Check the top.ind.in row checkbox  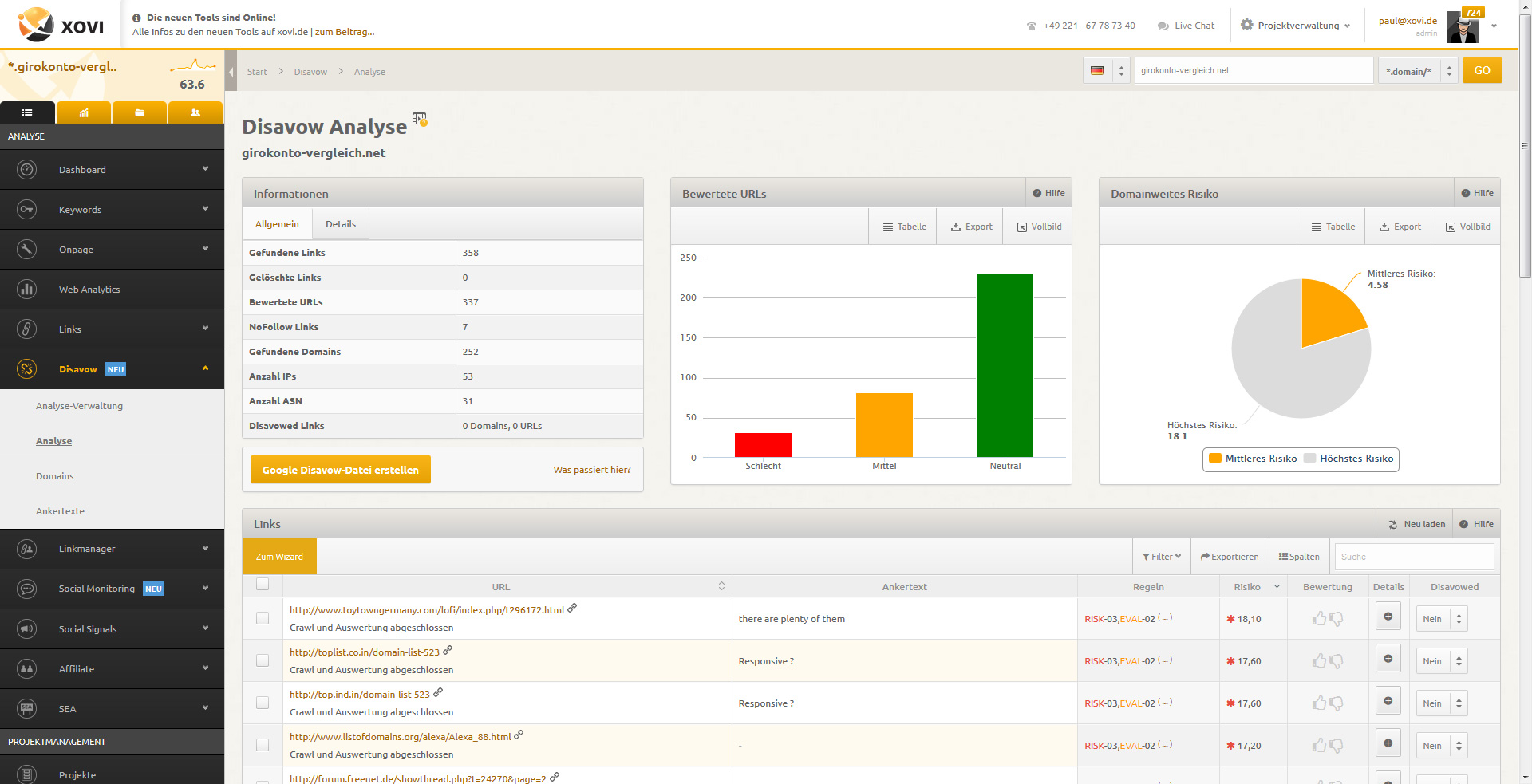coord(263,703)
